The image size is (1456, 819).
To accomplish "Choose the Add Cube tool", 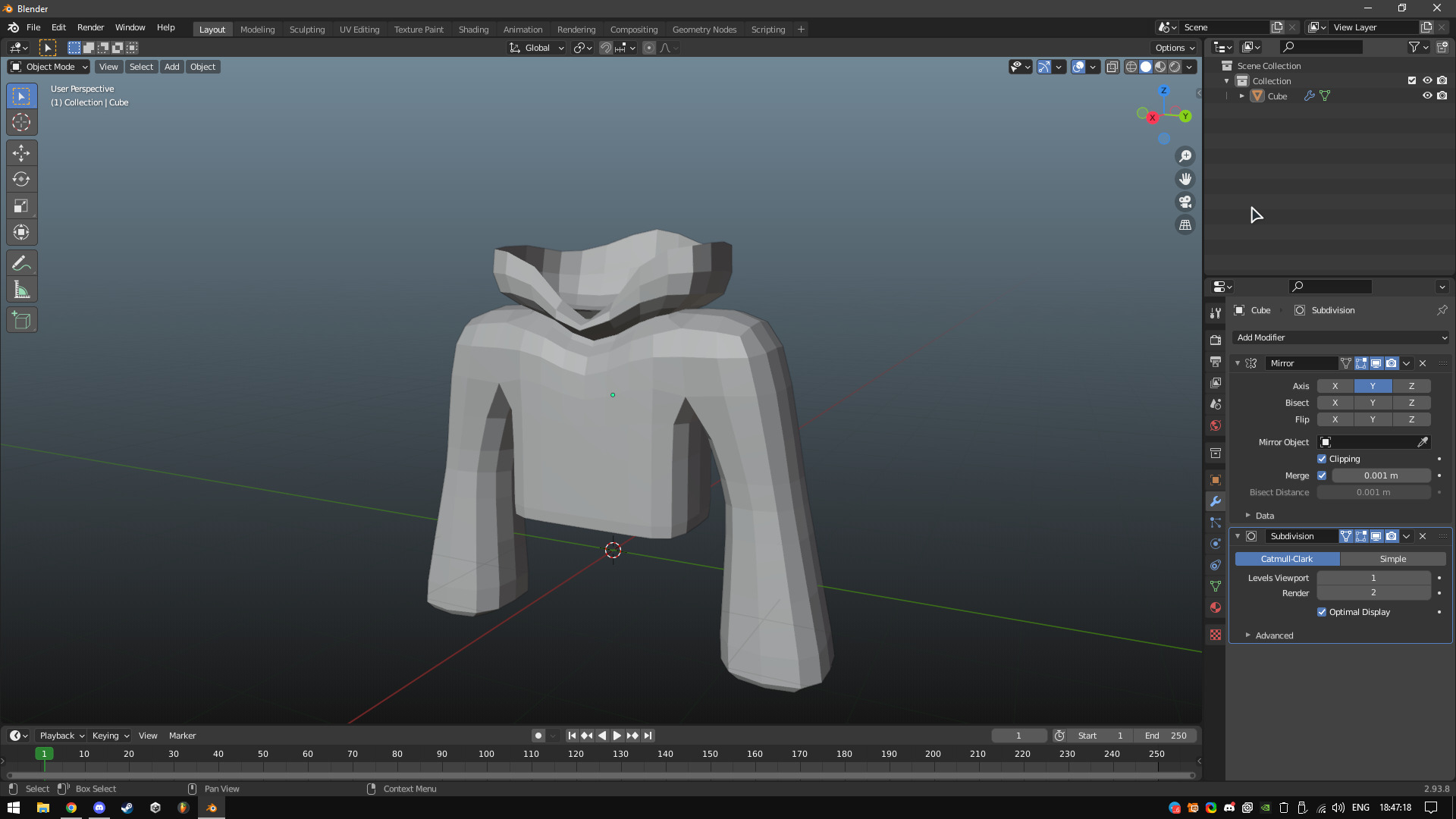I will pyautogui.click(x=21, y=320).
